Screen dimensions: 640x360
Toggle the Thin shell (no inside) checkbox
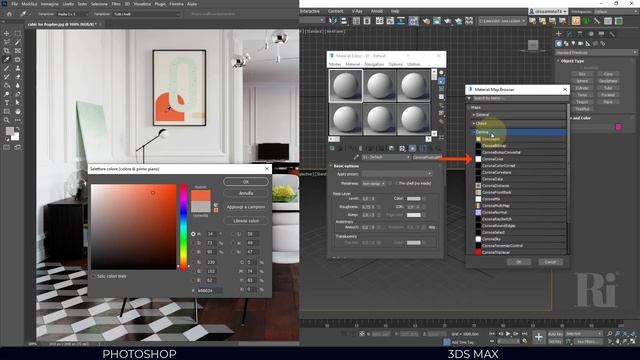[396, 184]
